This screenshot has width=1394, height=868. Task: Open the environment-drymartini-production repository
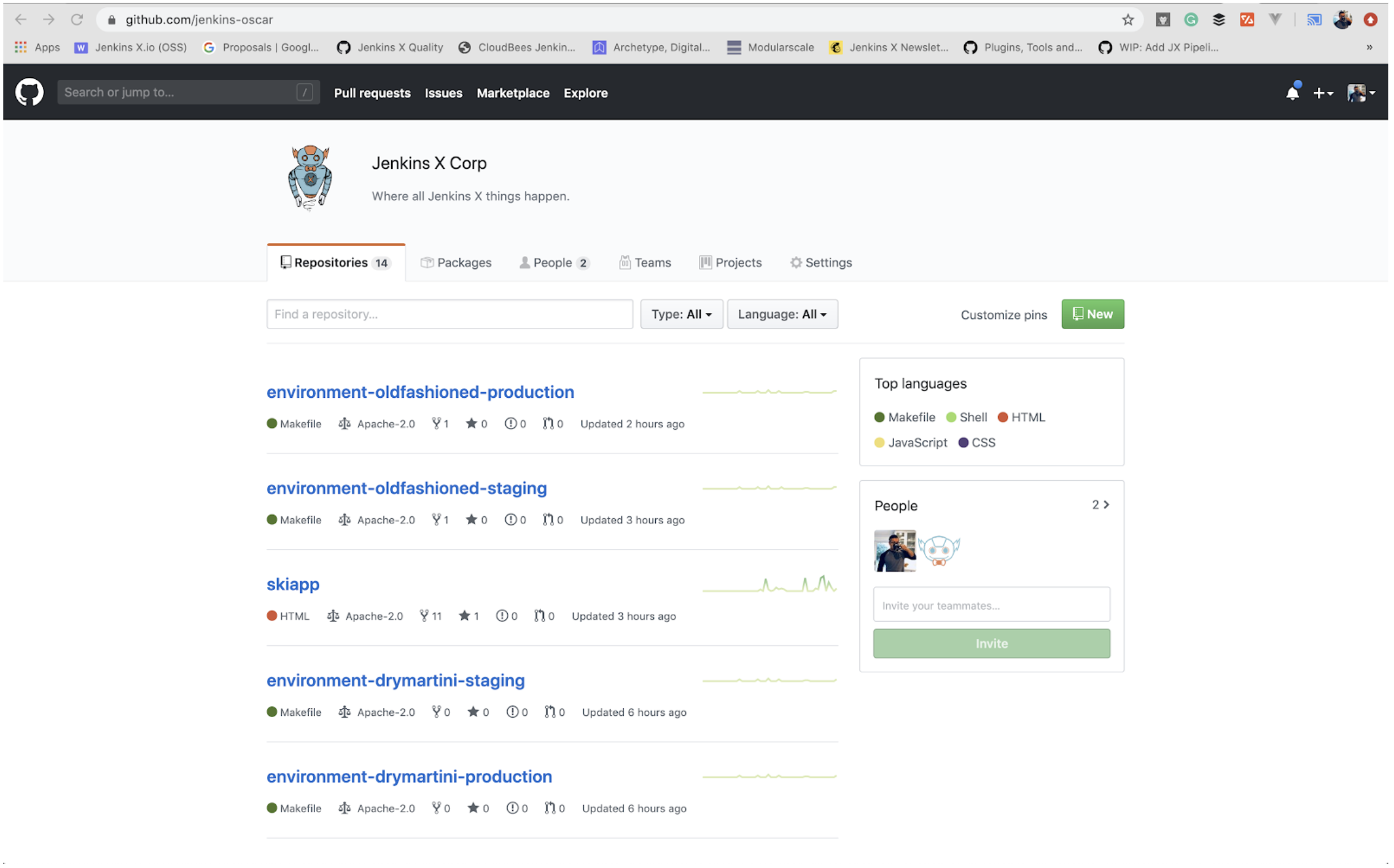[x=409, y=777]
